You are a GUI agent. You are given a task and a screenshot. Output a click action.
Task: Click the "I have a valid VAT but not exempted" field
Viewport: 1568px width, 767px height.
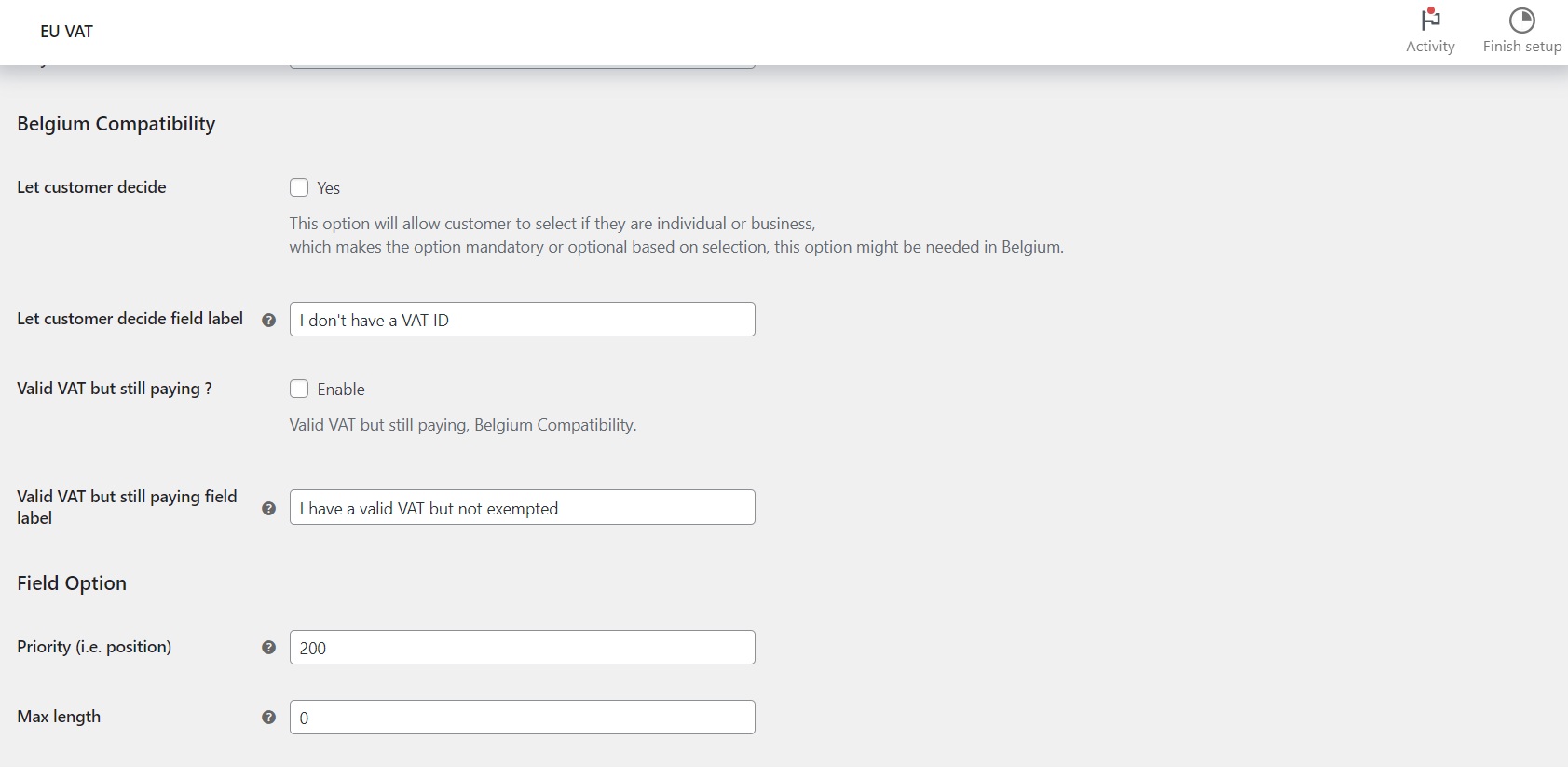pyautogui.click(x=522, y=507)
